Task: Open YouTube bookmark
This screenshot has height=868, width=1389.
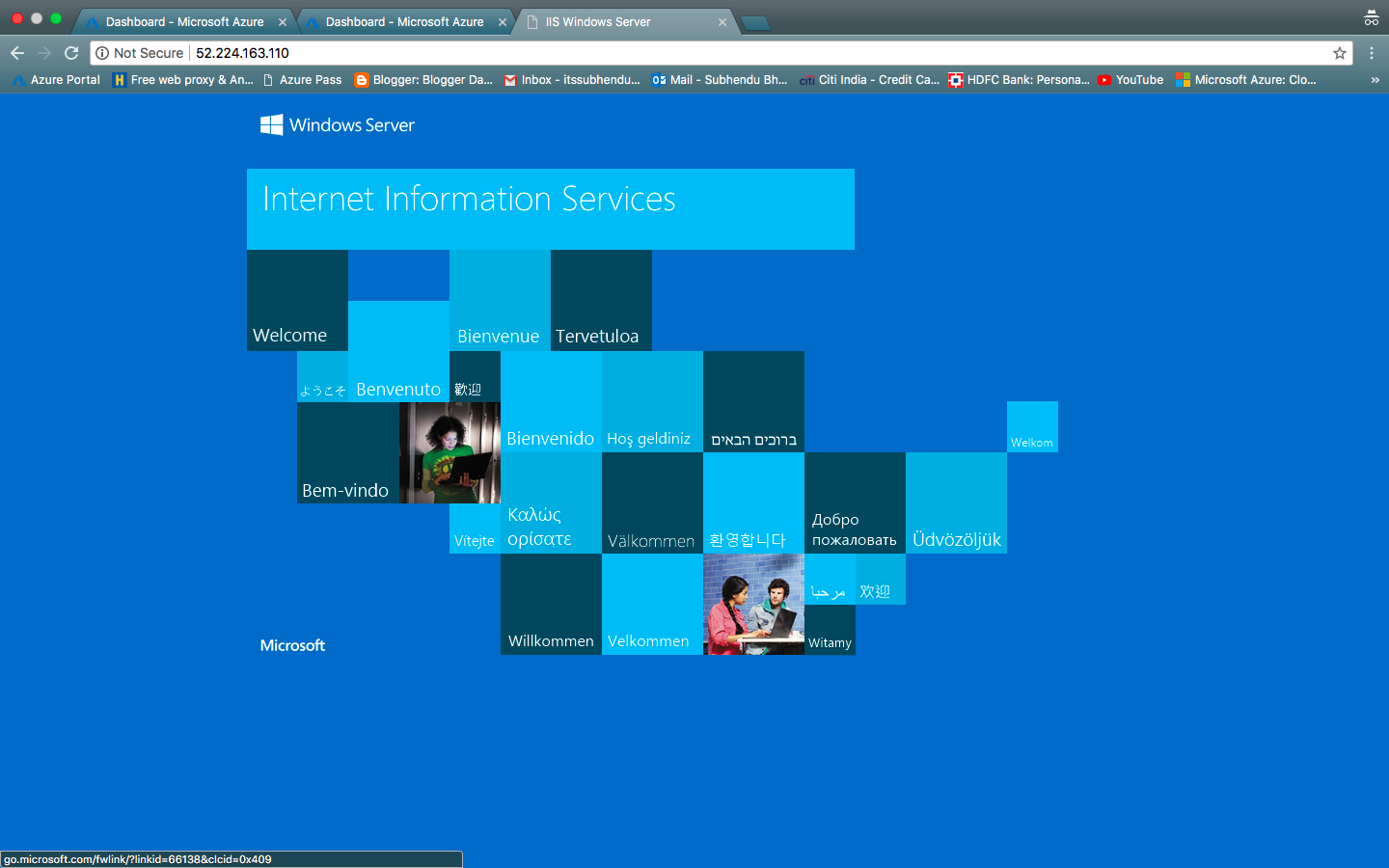Action: point(1130,80)
